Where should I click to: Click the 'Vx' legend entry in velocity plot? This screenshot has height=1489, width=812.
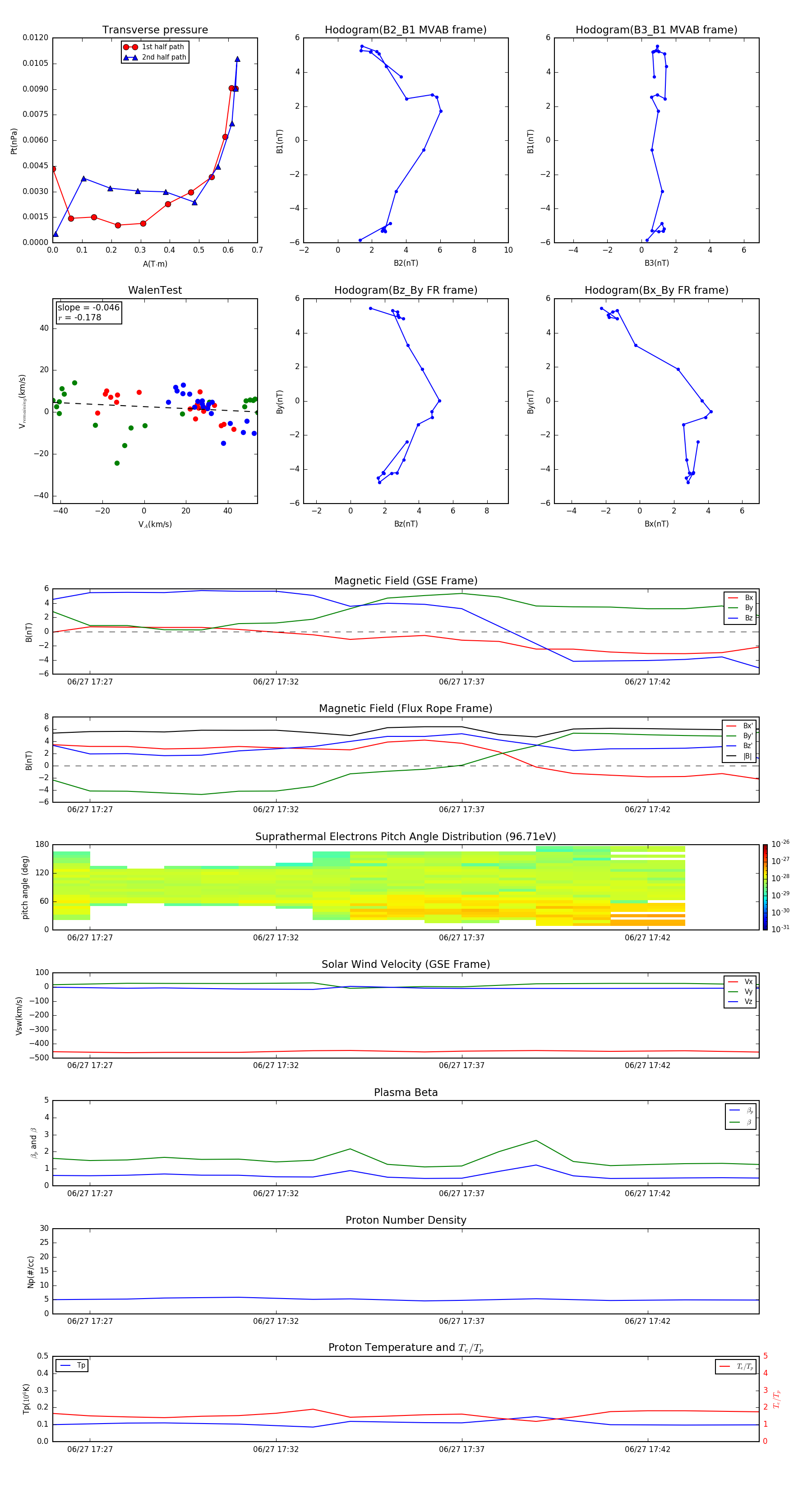coord(741,981)
